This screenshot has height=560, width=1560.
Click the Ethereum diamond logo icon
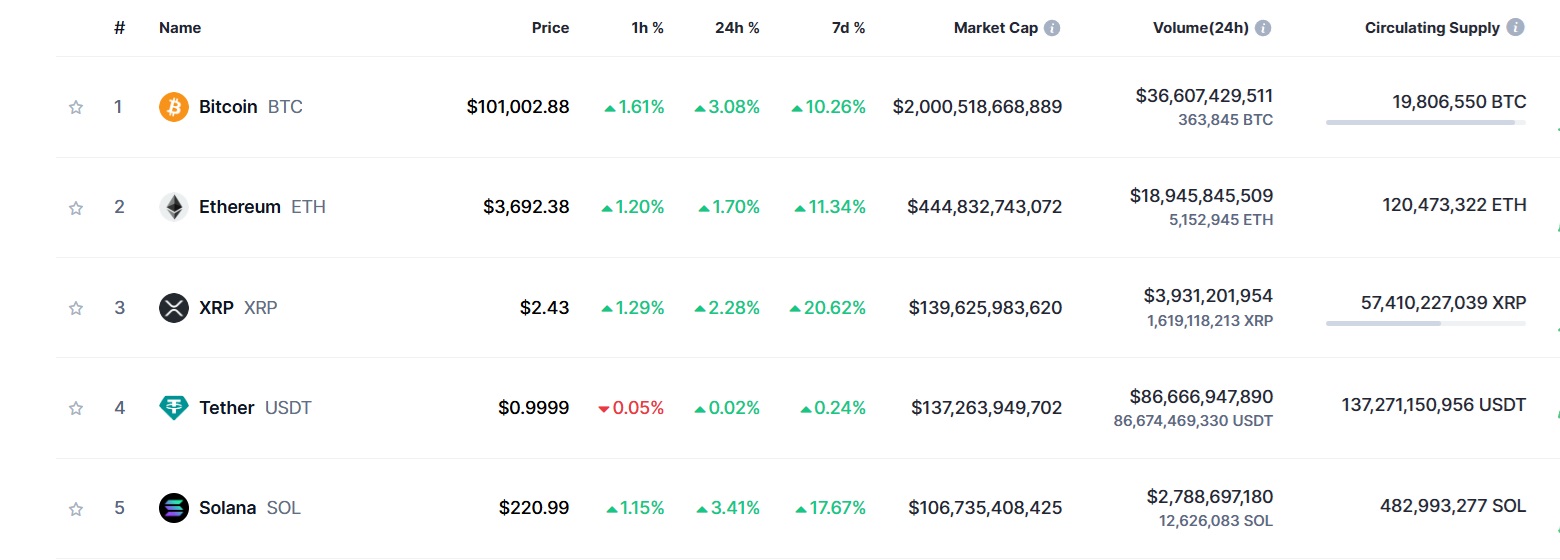174,207
